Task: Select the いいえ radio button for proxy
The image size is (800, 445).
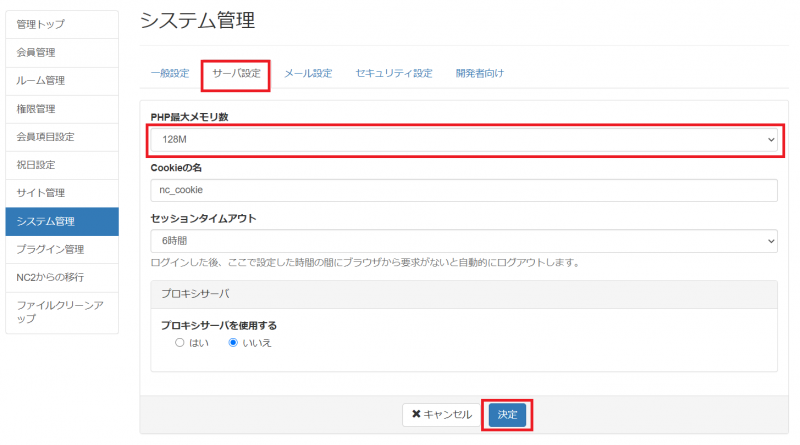Action: 234,342
